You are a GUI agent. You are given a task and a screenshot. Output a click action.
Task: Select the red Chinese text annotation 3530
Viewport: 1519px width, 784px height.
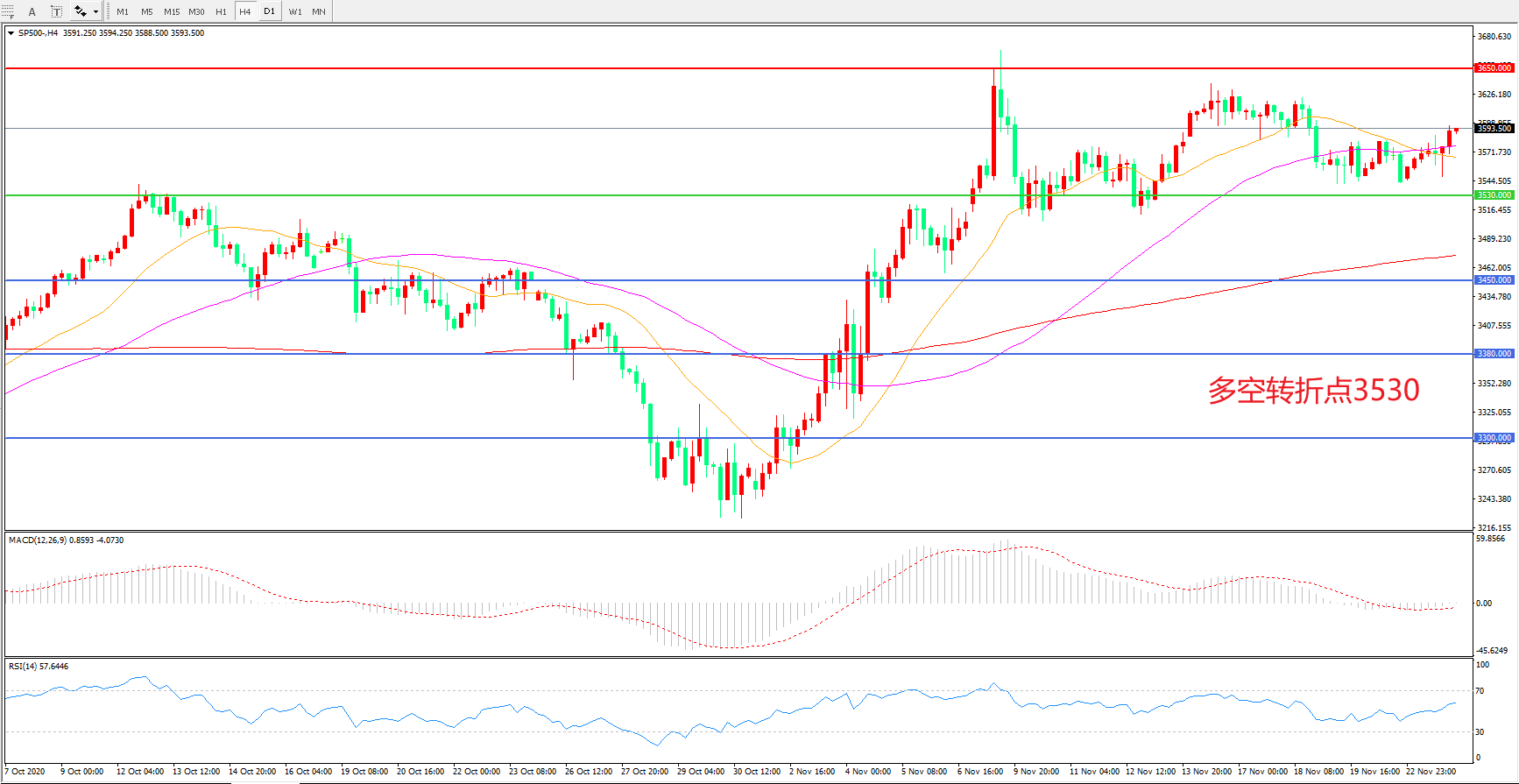[1313, 390]
